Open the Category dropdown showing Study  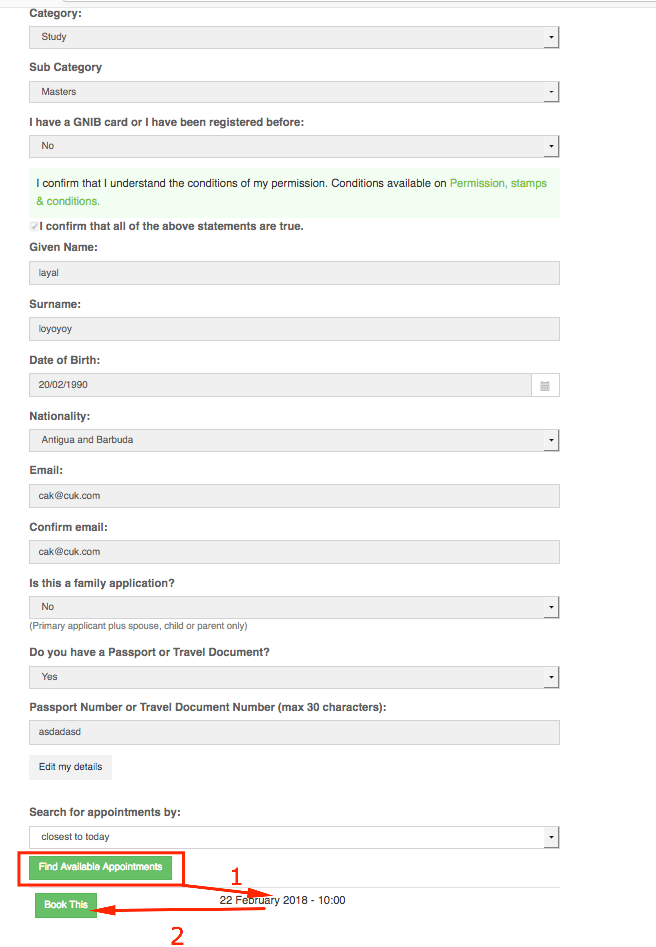point(294,37)
